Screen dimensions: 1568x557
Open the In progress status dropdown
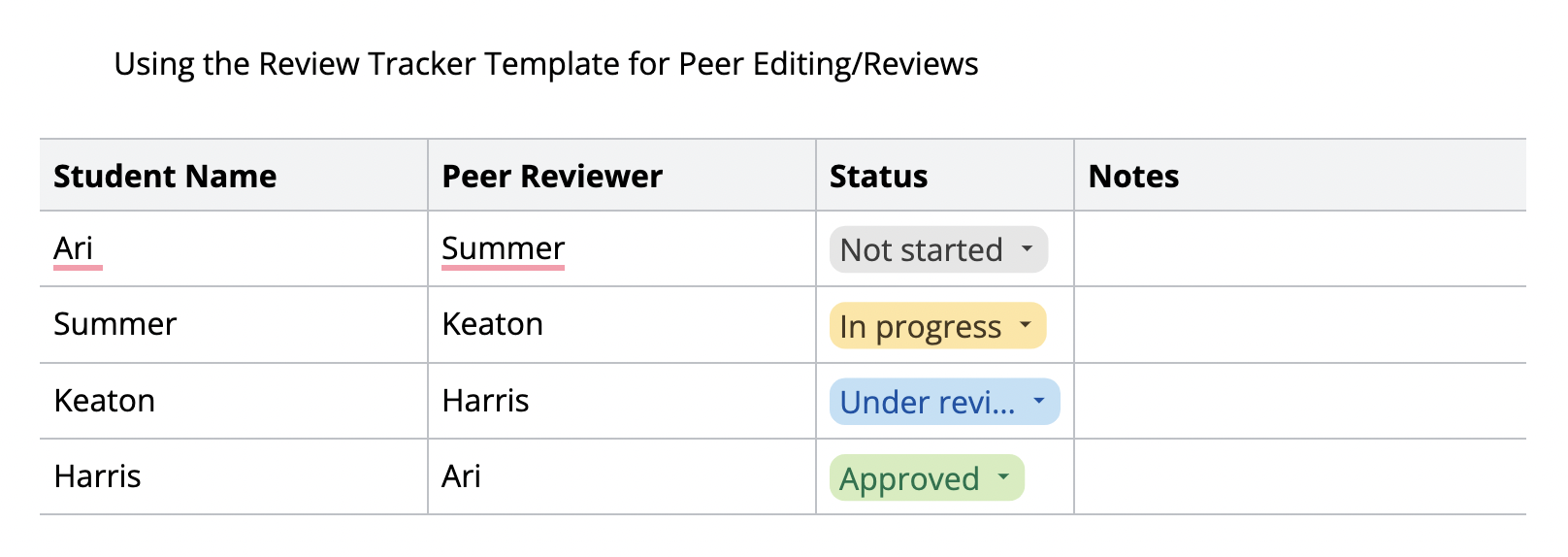coord(937,326)
